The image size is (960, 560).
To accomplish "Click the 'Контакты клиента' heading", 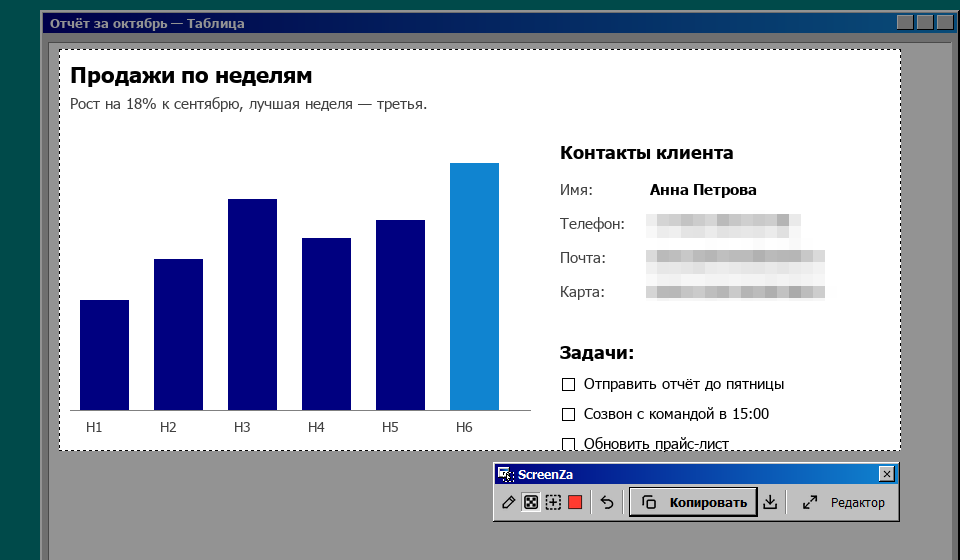I will pyautogui.click(x=647, y=152).
